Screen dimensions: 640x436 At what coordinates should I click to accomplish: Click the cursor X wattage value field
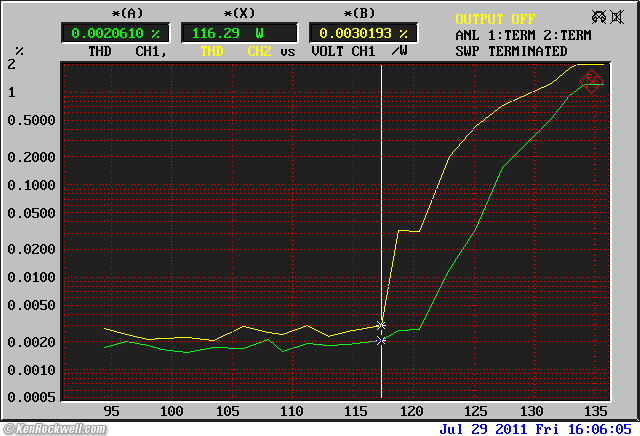239,33
